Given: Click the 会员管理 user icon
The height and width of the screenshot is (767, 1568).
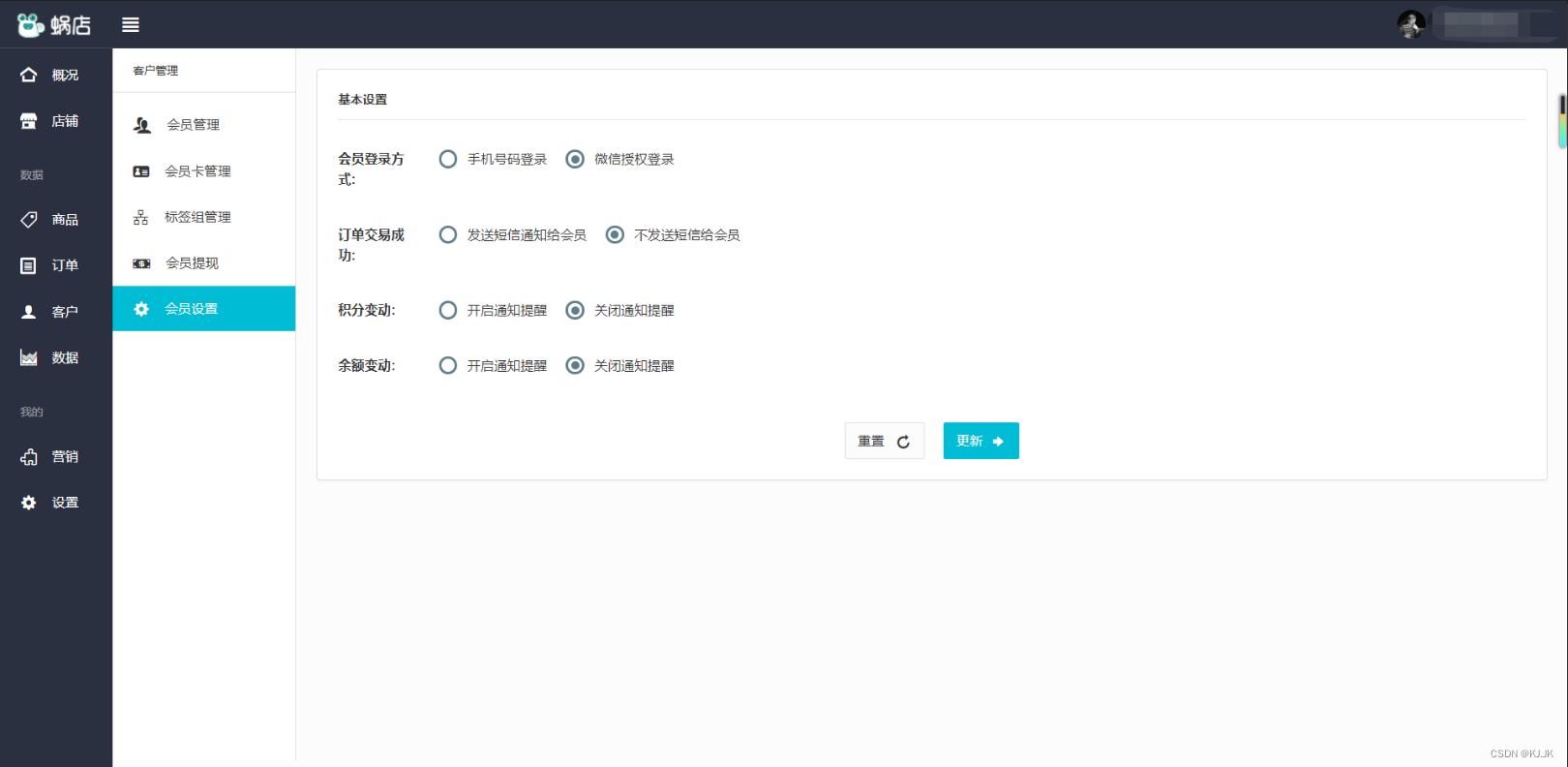Looking at the screenshot, I should pos(142,125).
